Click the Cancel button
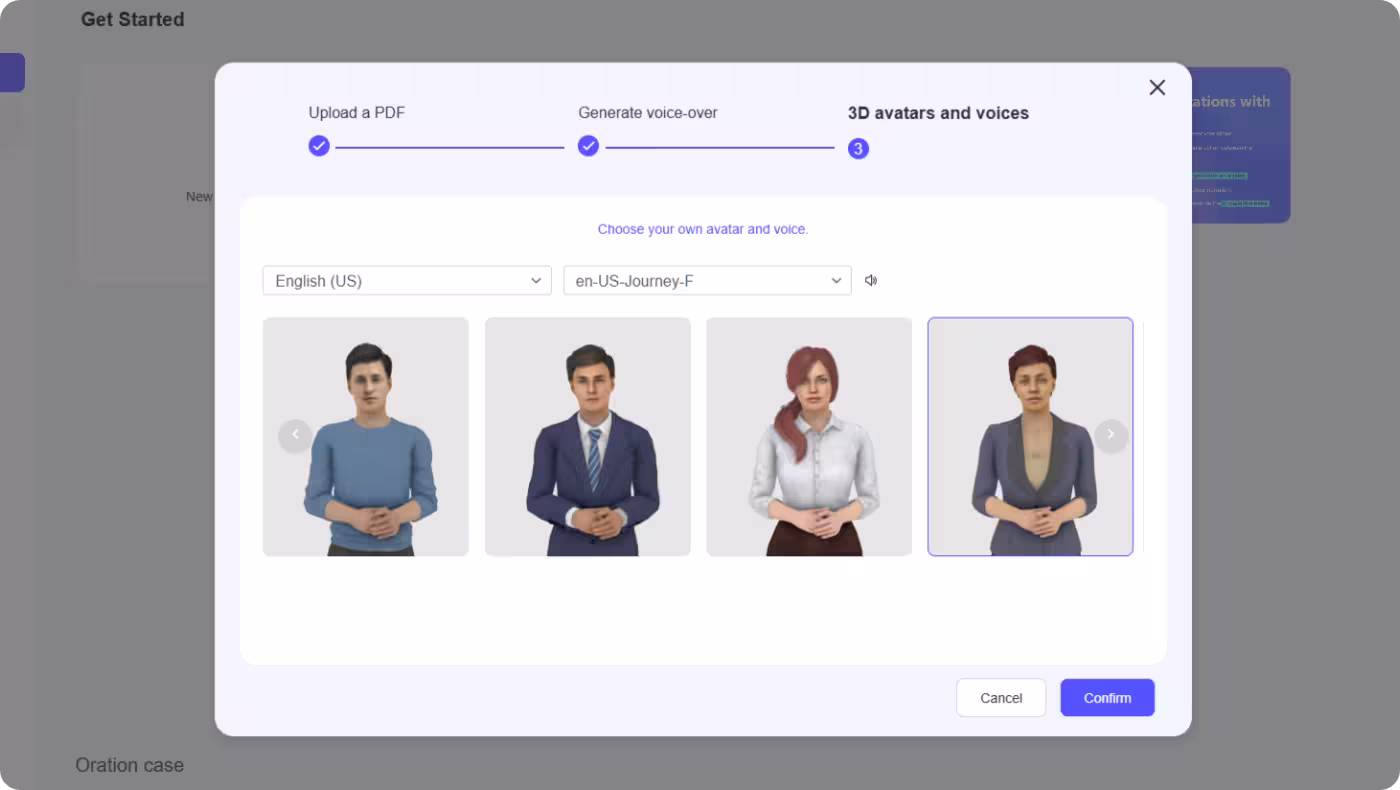The height and width of the screenshot is (790, 1400). point(1001,698)
